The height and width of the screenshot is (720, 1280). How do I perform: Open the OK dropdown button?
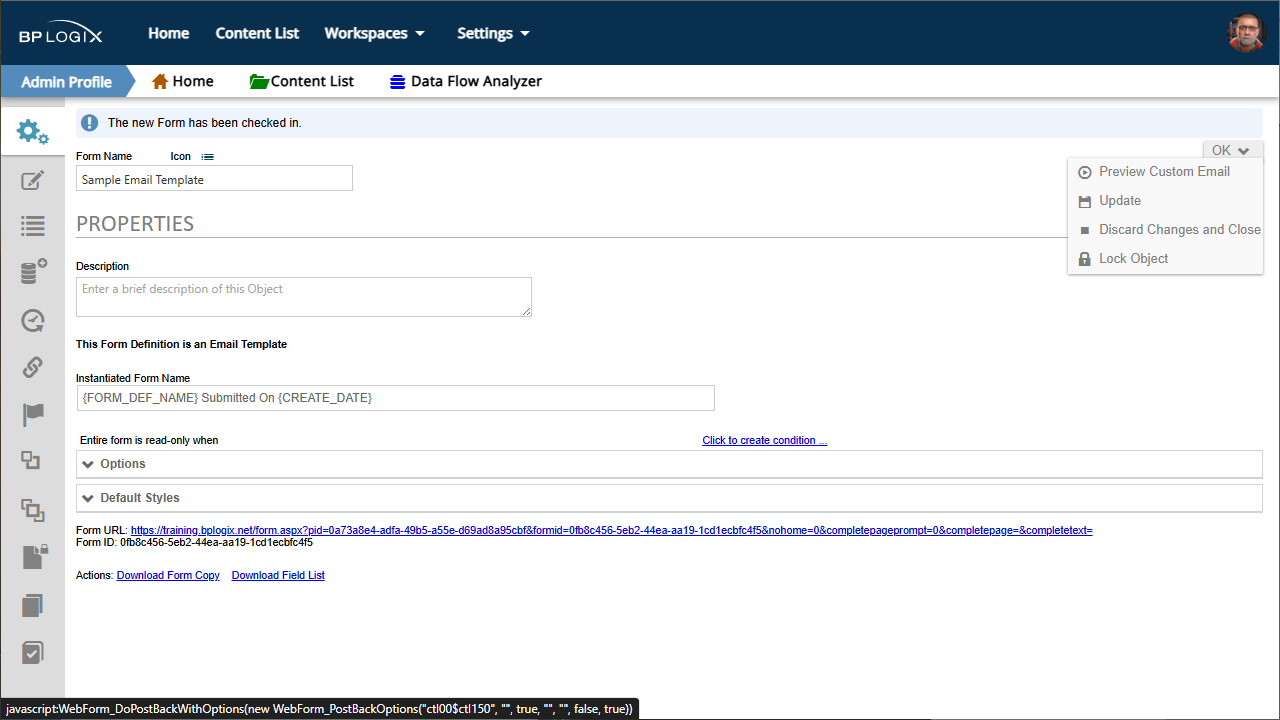(x=1232, y=150)
